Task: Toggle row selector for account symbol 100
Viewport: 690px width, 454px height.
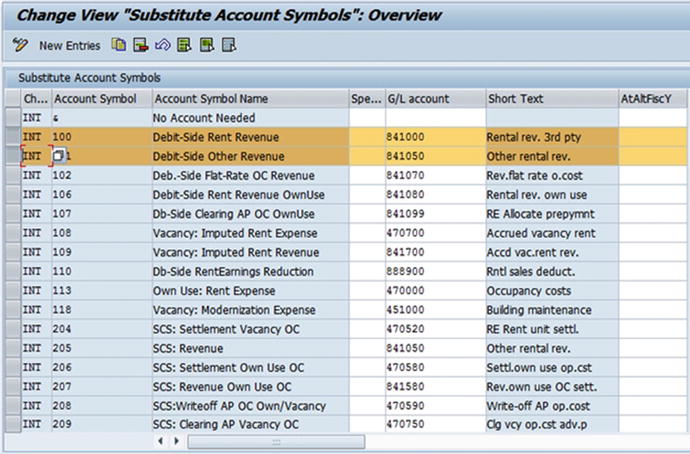Action: (11, 137)
